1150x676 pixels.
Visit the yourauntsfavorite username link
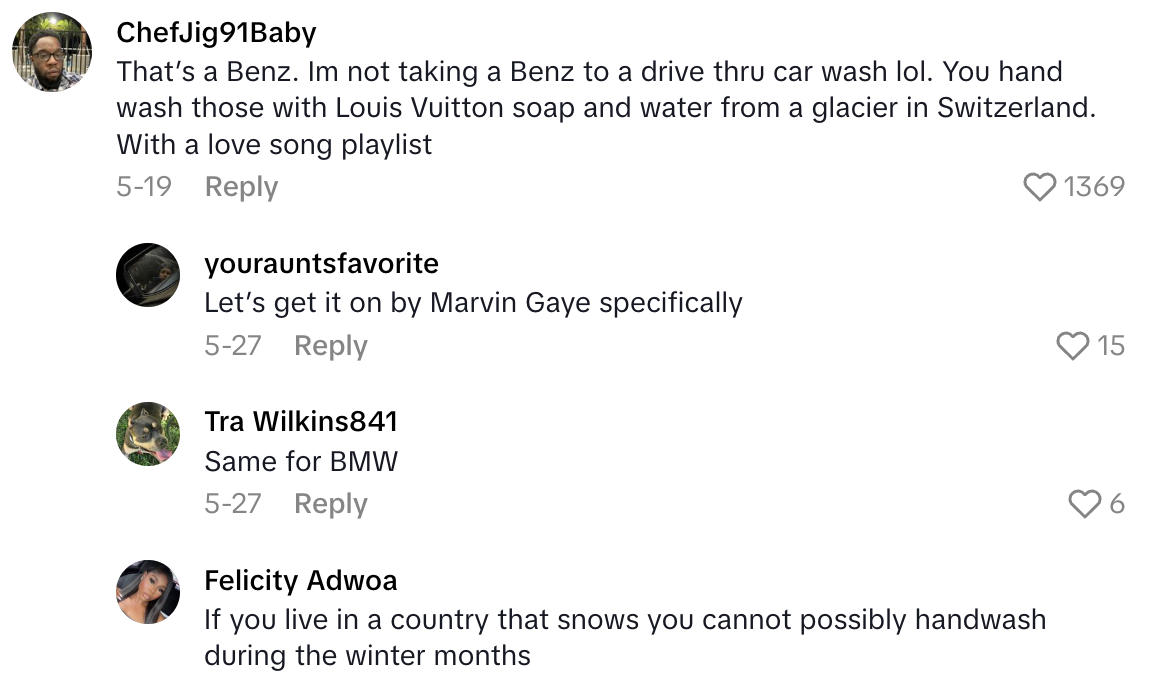(321, 264)
